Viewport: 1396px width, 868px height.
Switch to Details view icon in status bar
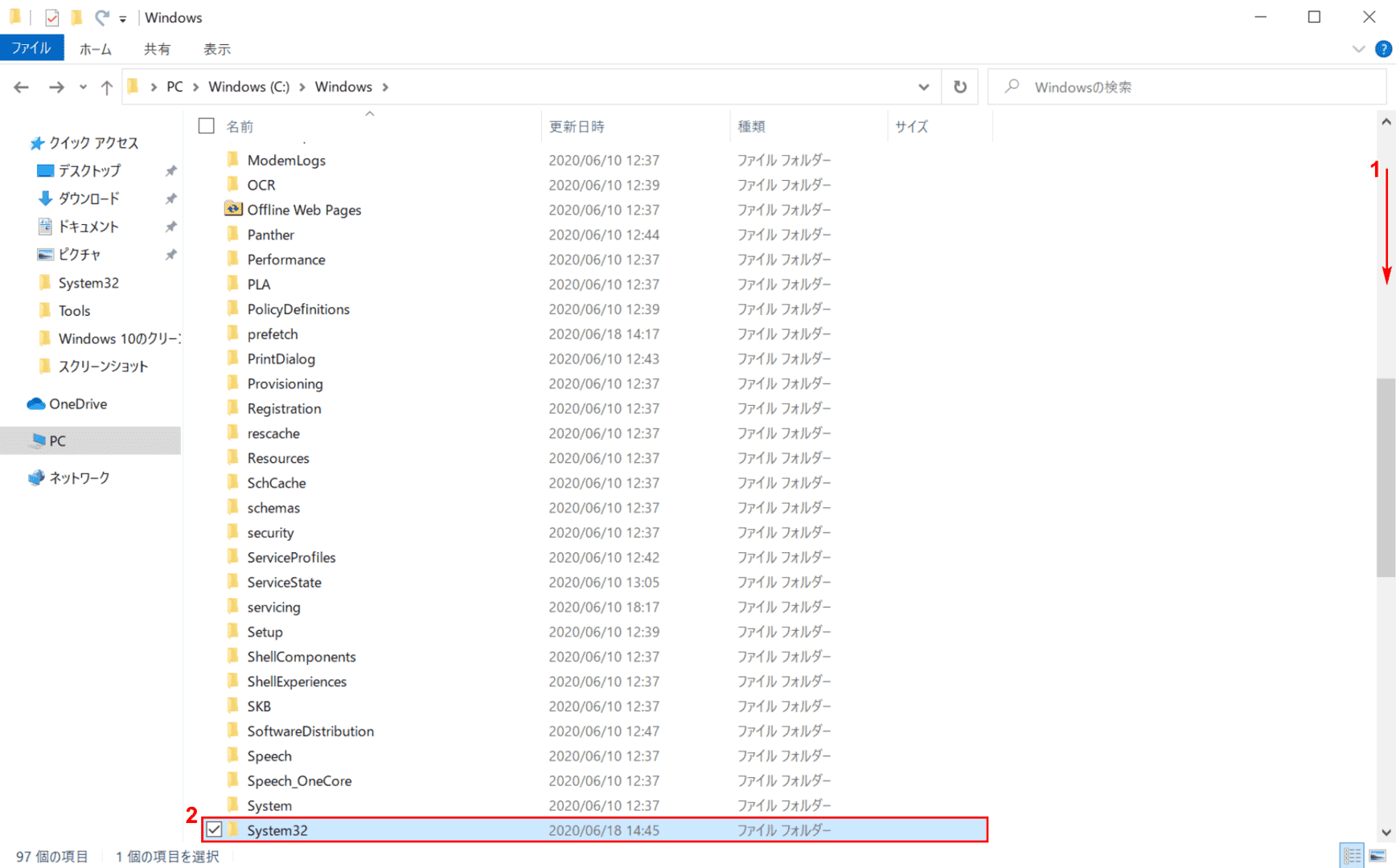point(1353,856)
